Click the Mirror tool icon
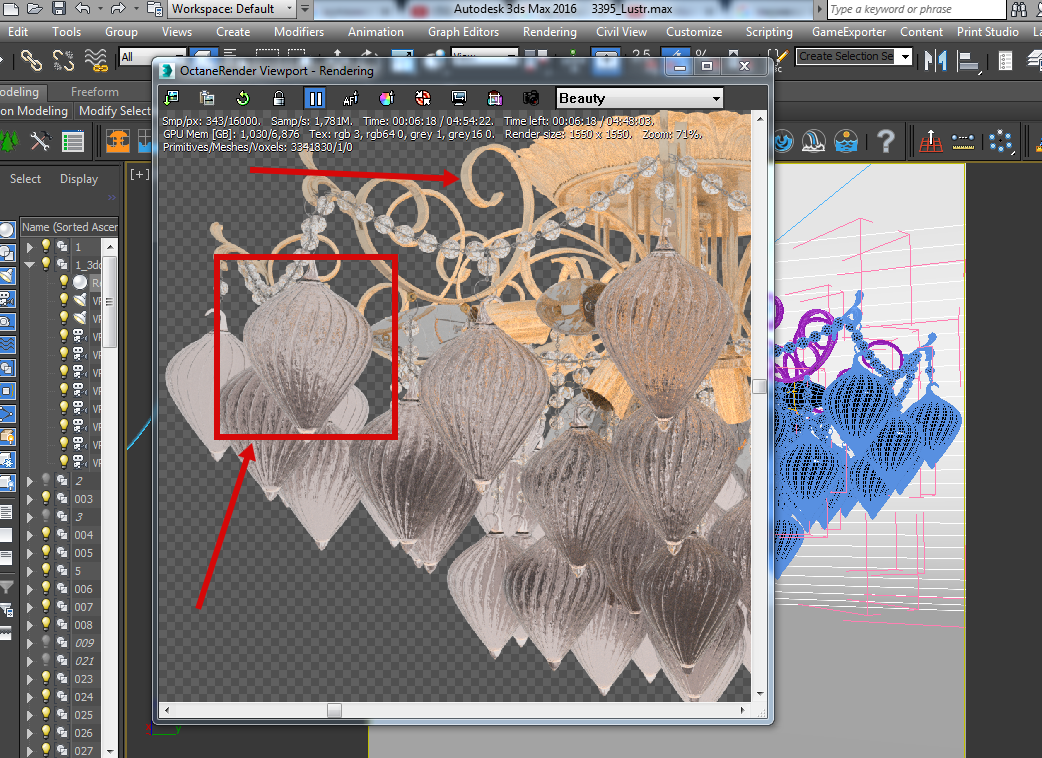 pos(936,60)
